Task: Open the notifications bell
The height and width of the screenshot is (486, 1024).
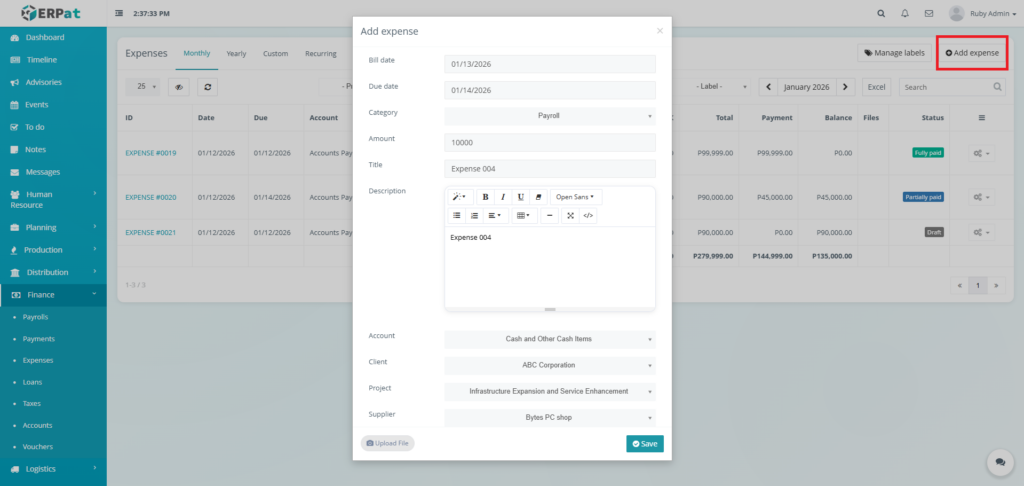Action: 905,14
